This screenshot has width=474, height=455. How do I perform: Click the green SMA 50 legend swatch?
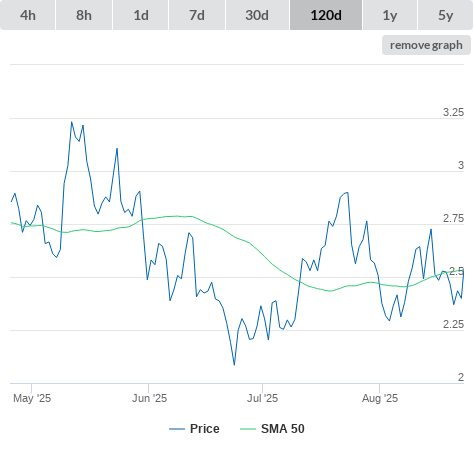coord(248,429)
